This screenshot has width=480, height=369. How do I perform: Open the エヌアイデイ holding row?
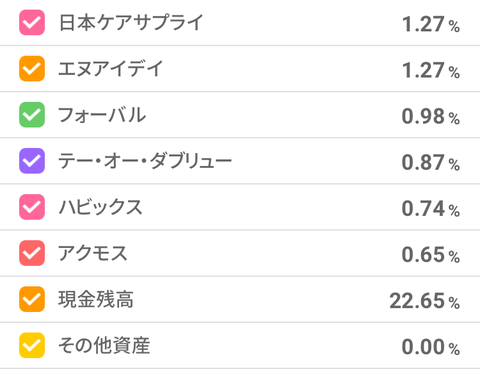[240, 69]
